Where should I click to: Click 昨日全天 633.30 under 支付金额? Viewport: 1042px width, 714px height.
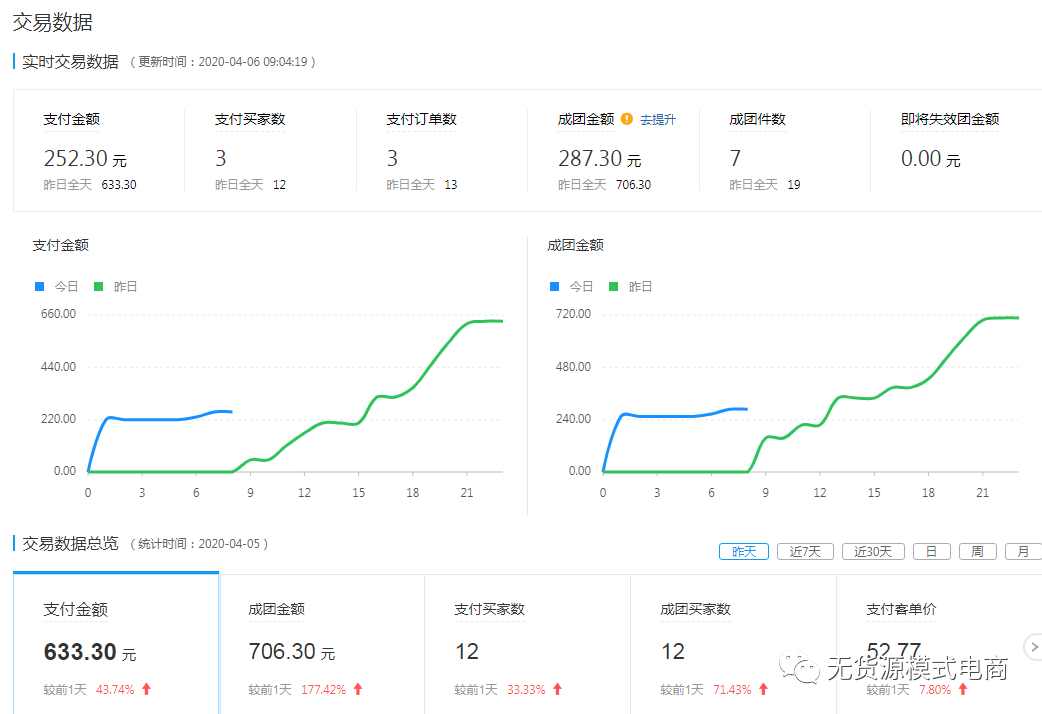pos(90,185)
